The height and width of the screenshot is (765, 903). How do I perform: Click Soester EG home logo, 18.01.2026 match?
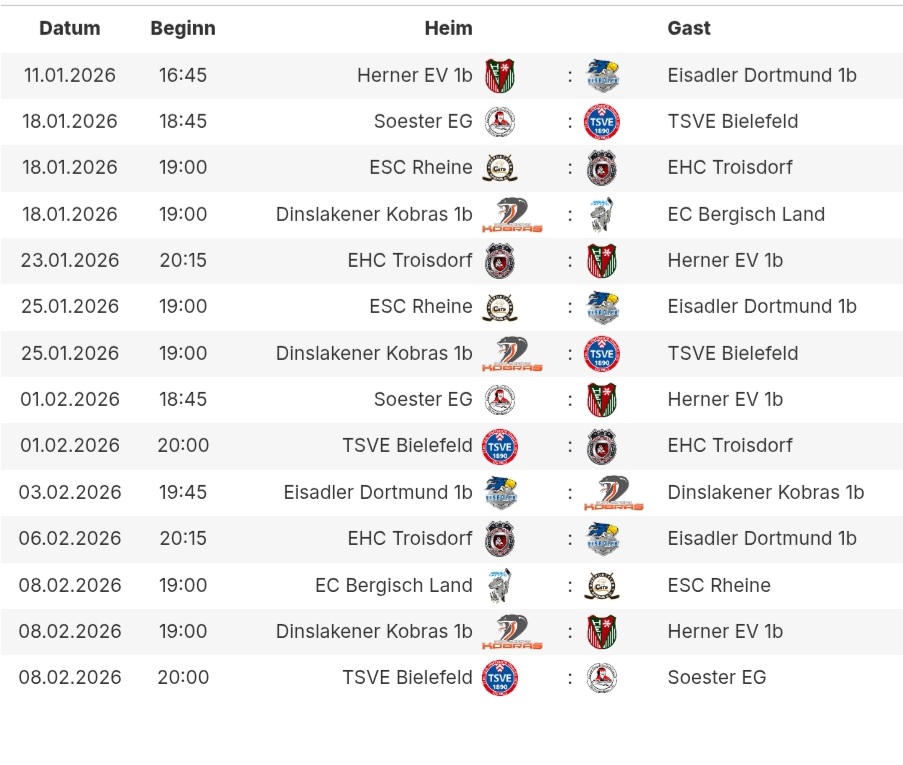(x=499, y=122)
